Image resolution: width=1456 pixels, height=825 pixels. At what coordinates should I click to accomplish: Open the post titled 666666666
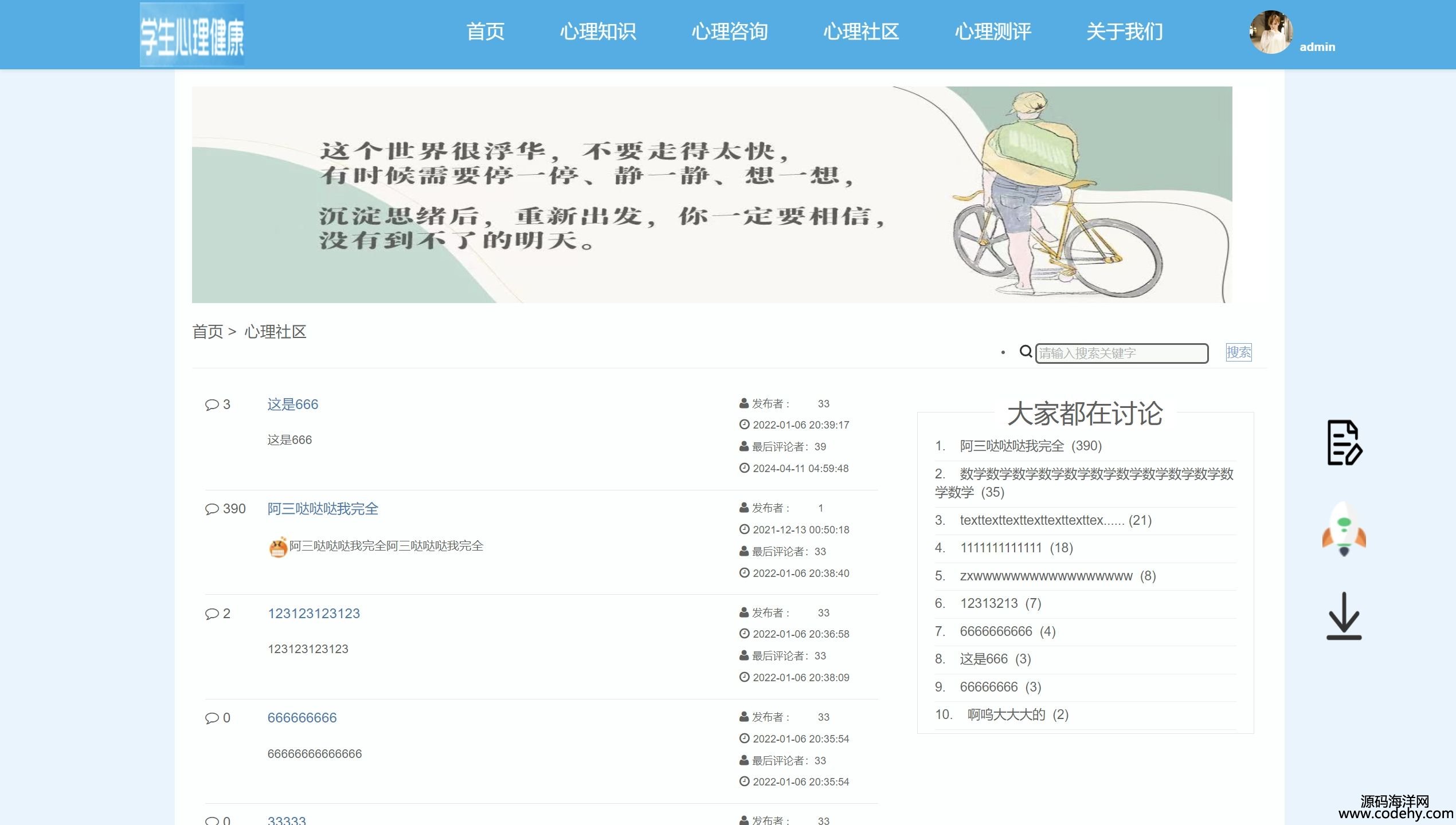point(302,718)
